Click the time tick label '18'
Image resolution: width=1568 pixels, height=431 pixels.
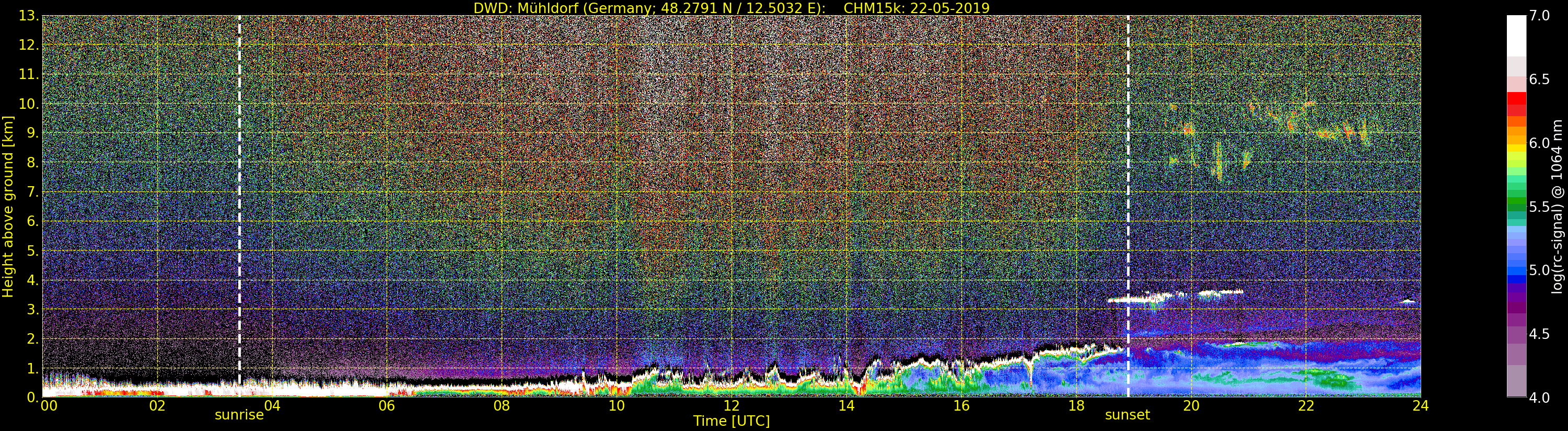tap(1076, 406)
